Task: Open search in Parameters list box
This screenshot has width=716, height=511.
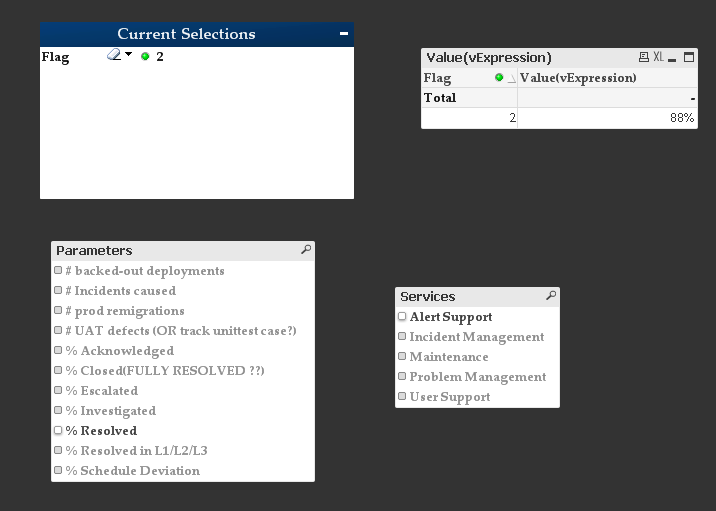Action: pos(306,250)
